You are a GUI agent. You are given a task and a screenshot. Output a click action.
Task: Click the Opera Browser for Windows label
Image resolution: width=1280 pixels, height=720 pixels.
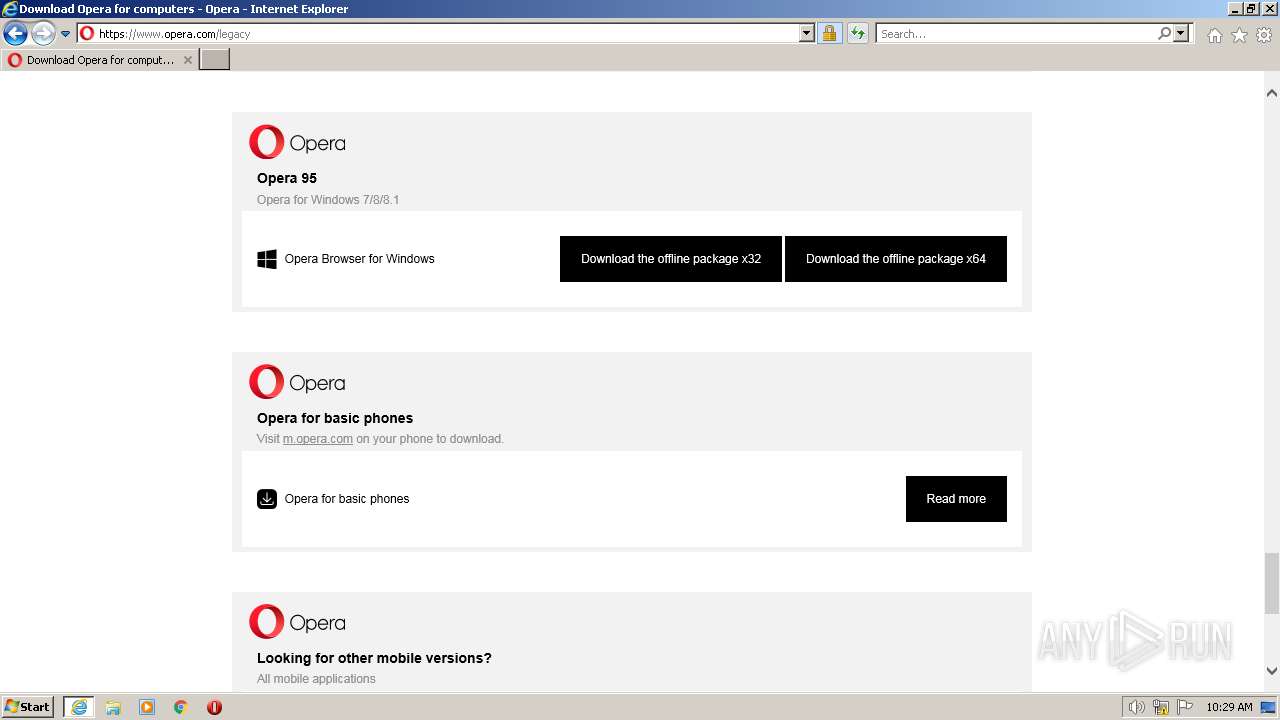360,259
